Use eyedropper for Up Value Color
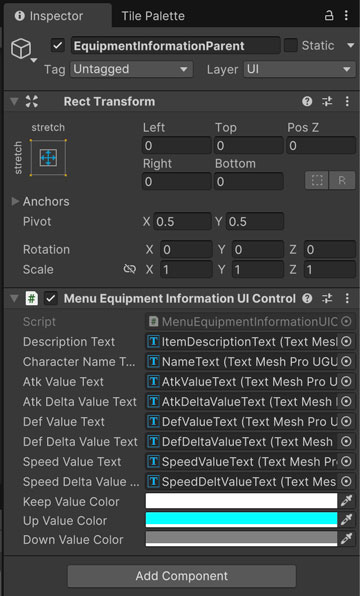The image size is (360, 596). [346, 520]
